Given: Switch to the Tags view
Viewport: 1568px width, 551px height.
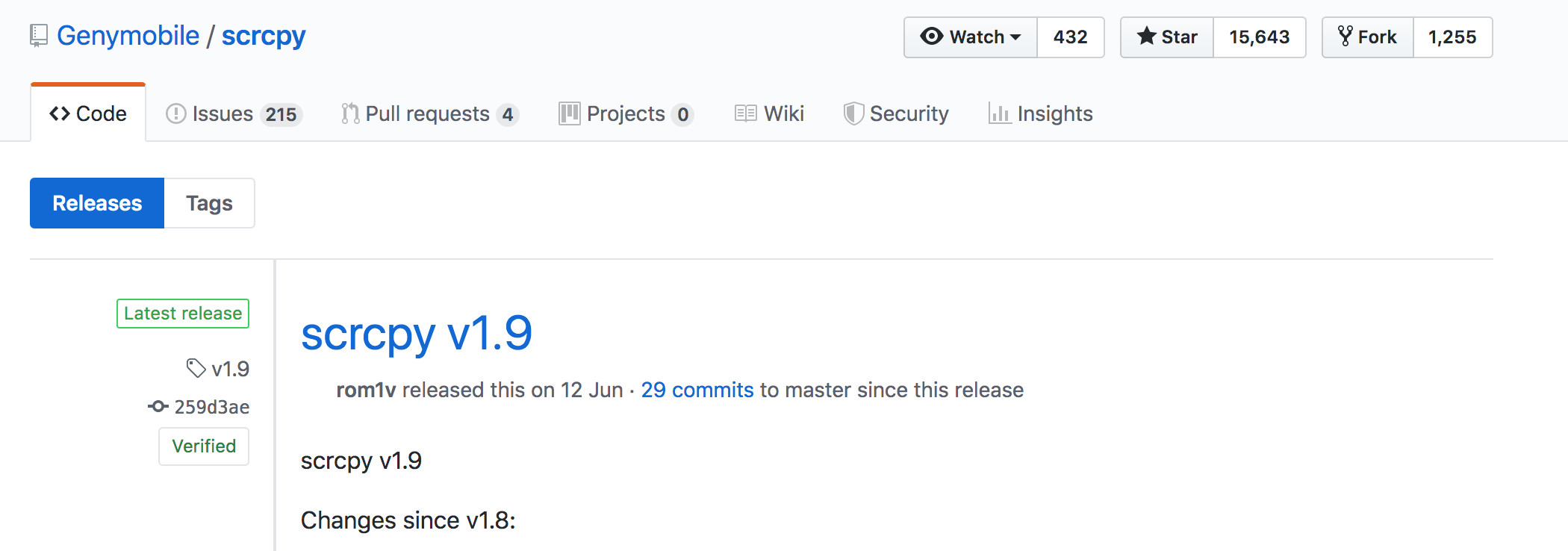Looking at the screenshot, I should click(x=210, y=203).
